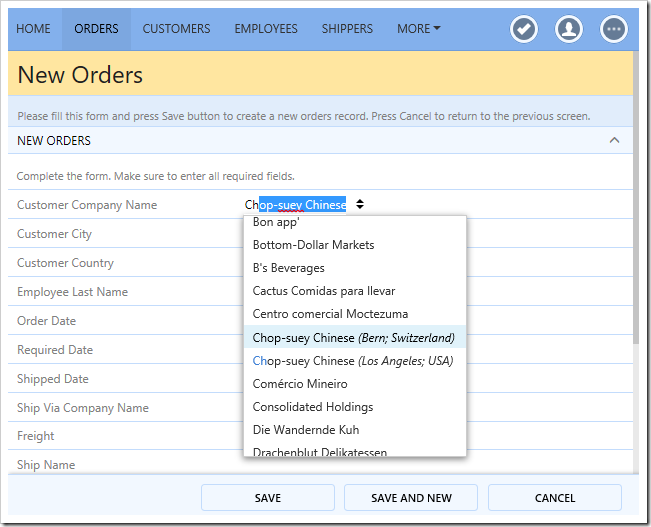The height and width of the screenshot is (527, 651).
Task: Click the CANCEL button
Action: point(555,498)
